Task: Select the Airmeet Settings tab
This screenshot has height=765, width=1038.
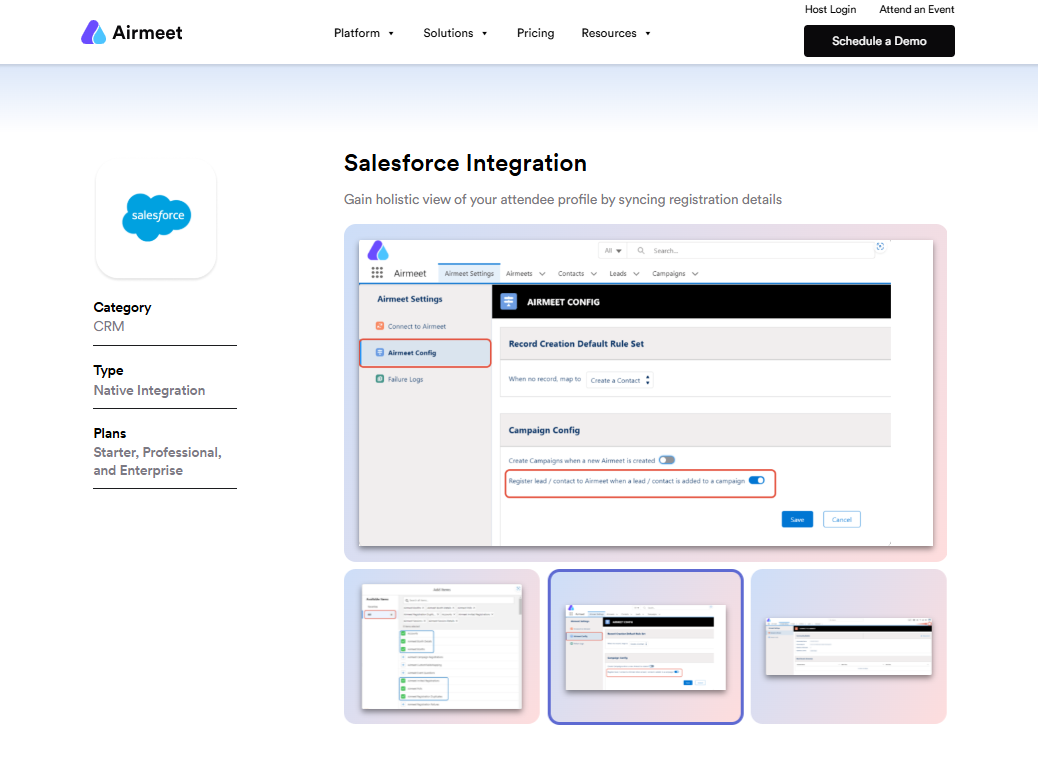Action: coord(469,273)
